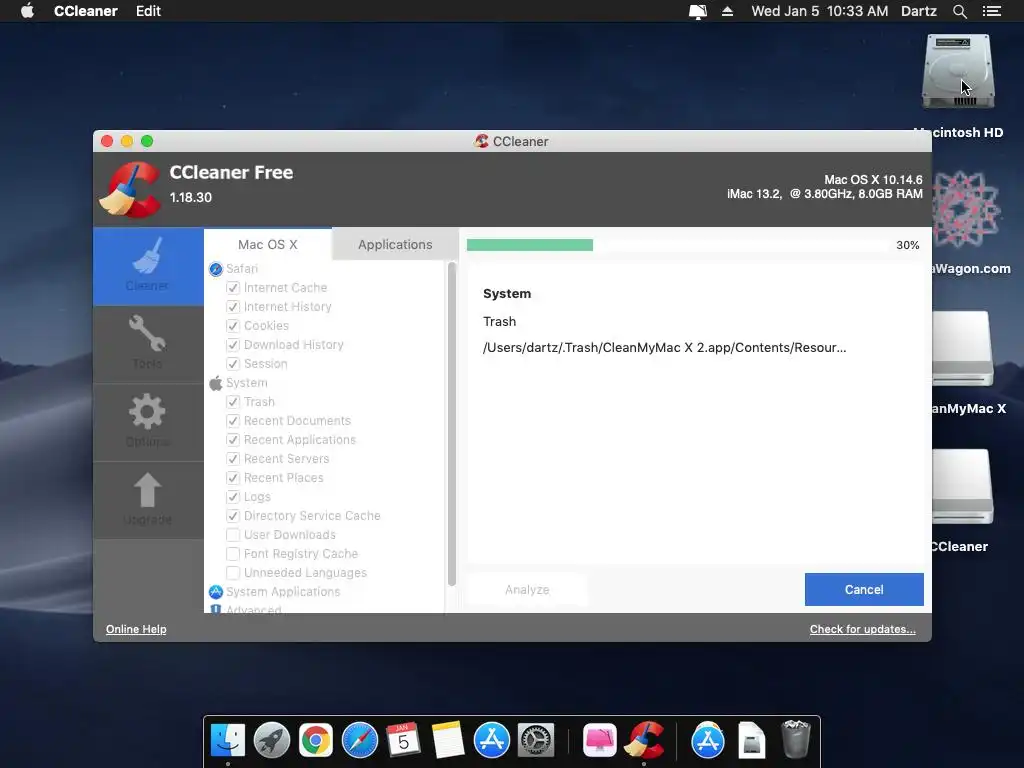Click the green cleaning progress bar
The height and width of the screenshot is (768, 1024).
(530, 245)
